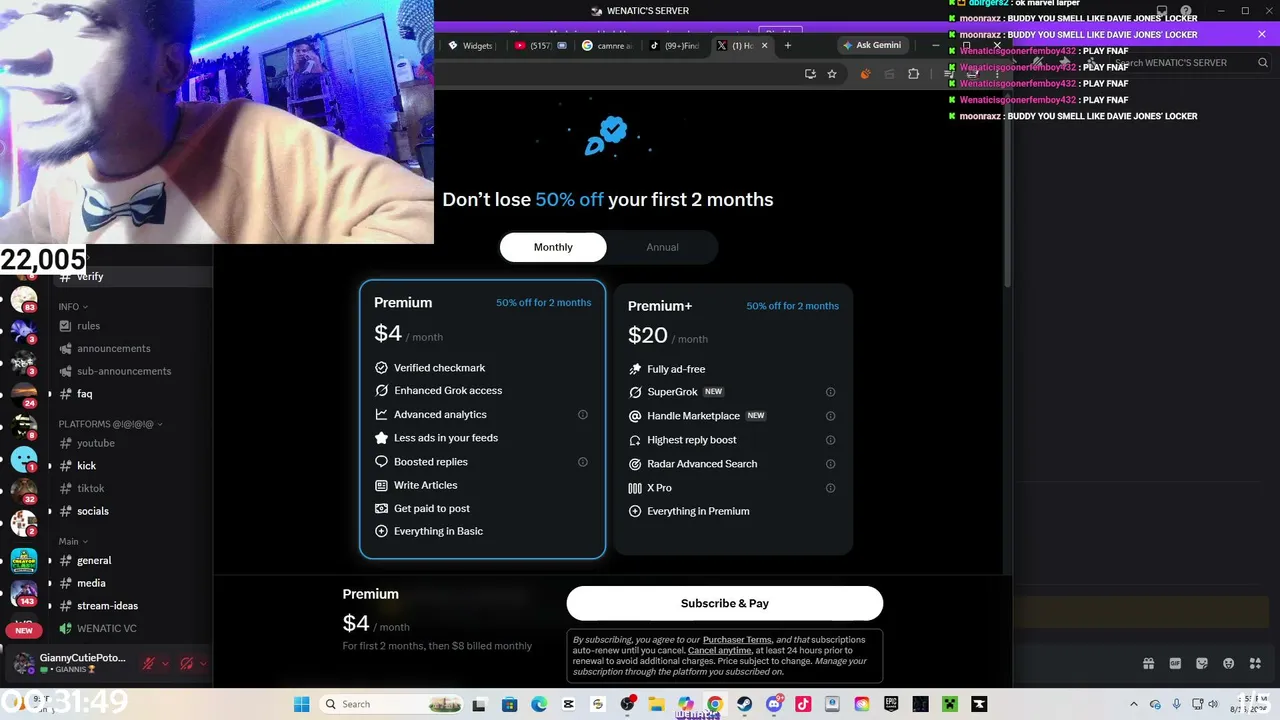
Task: Open info for Boosted replies feature
Action: tap(583, 462)
